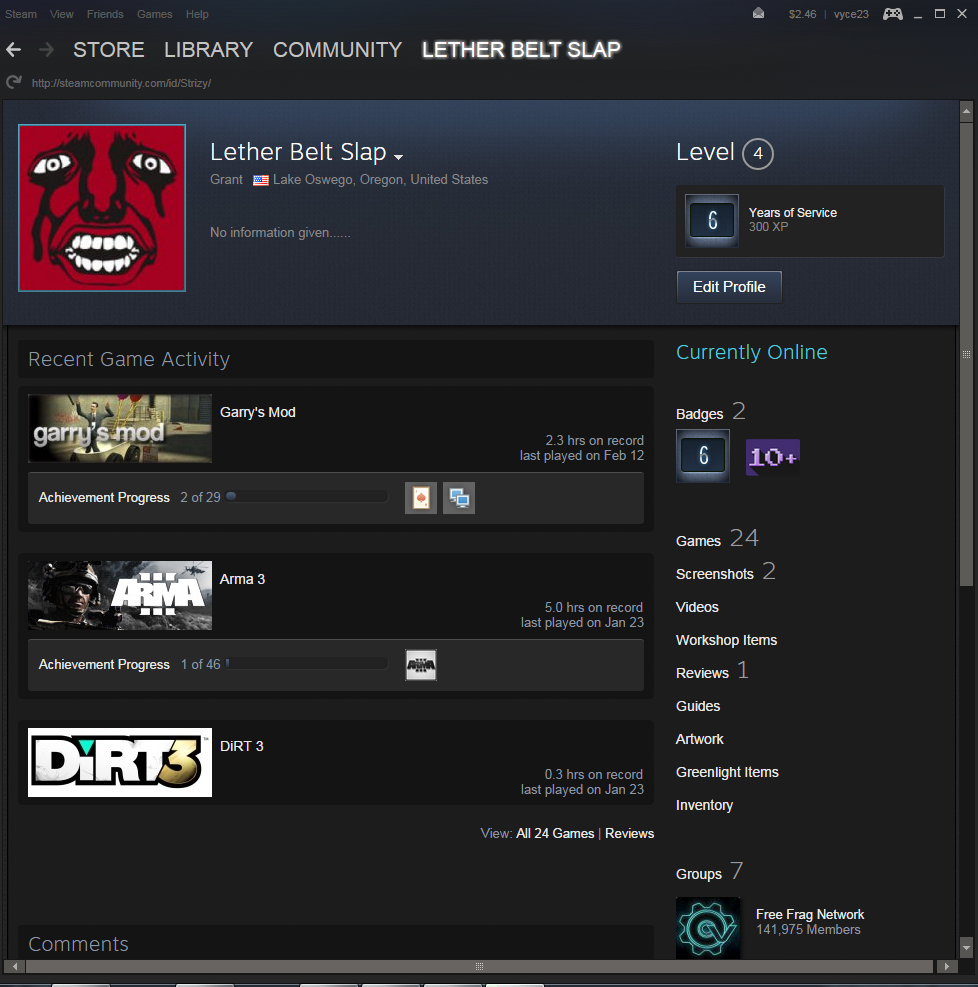Click Garry's Mod 2.3 hrs on record
This screenshot has width=978, height=987.
click(594, 441)
